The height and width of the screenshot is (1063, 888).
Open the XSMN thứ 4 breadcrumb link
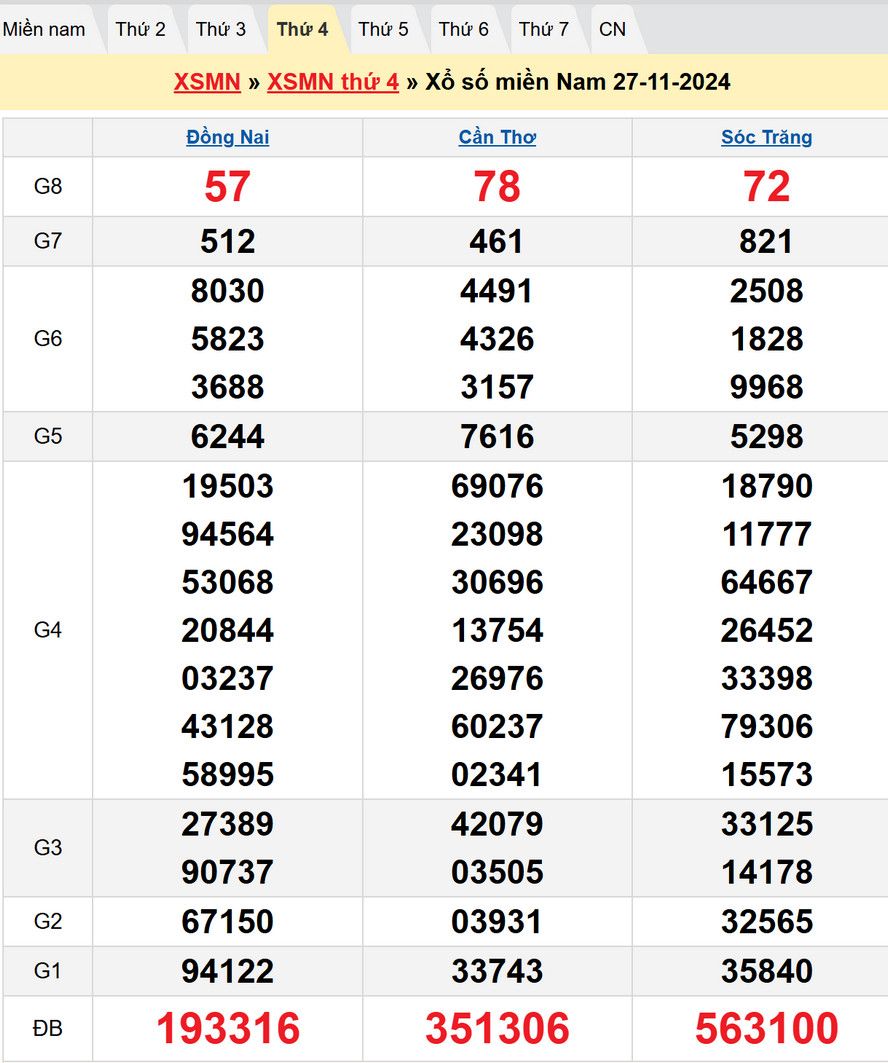[x=333, y=82]
